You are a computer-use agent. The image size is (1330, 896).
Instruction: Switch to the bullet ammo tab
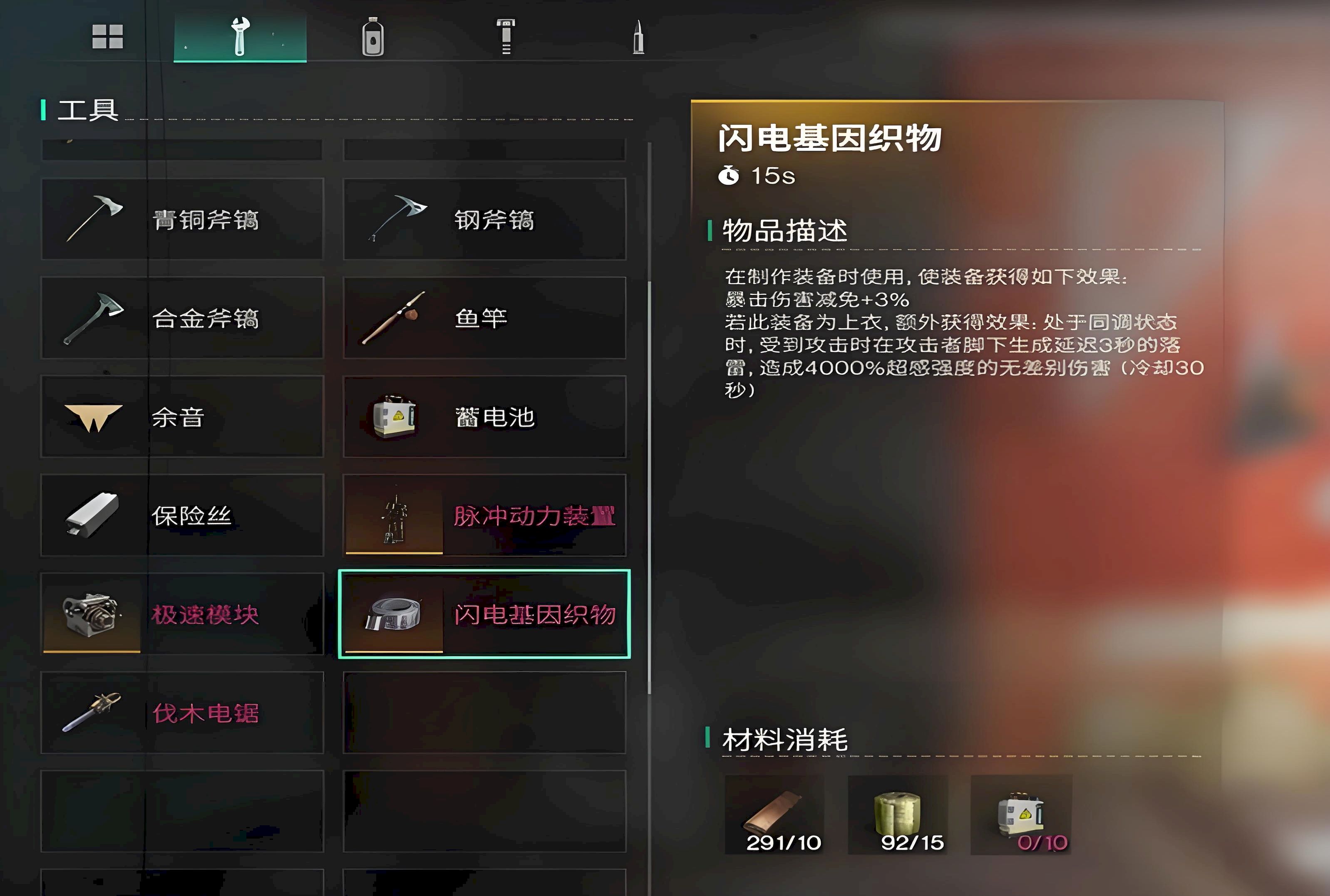pos(639,37)
